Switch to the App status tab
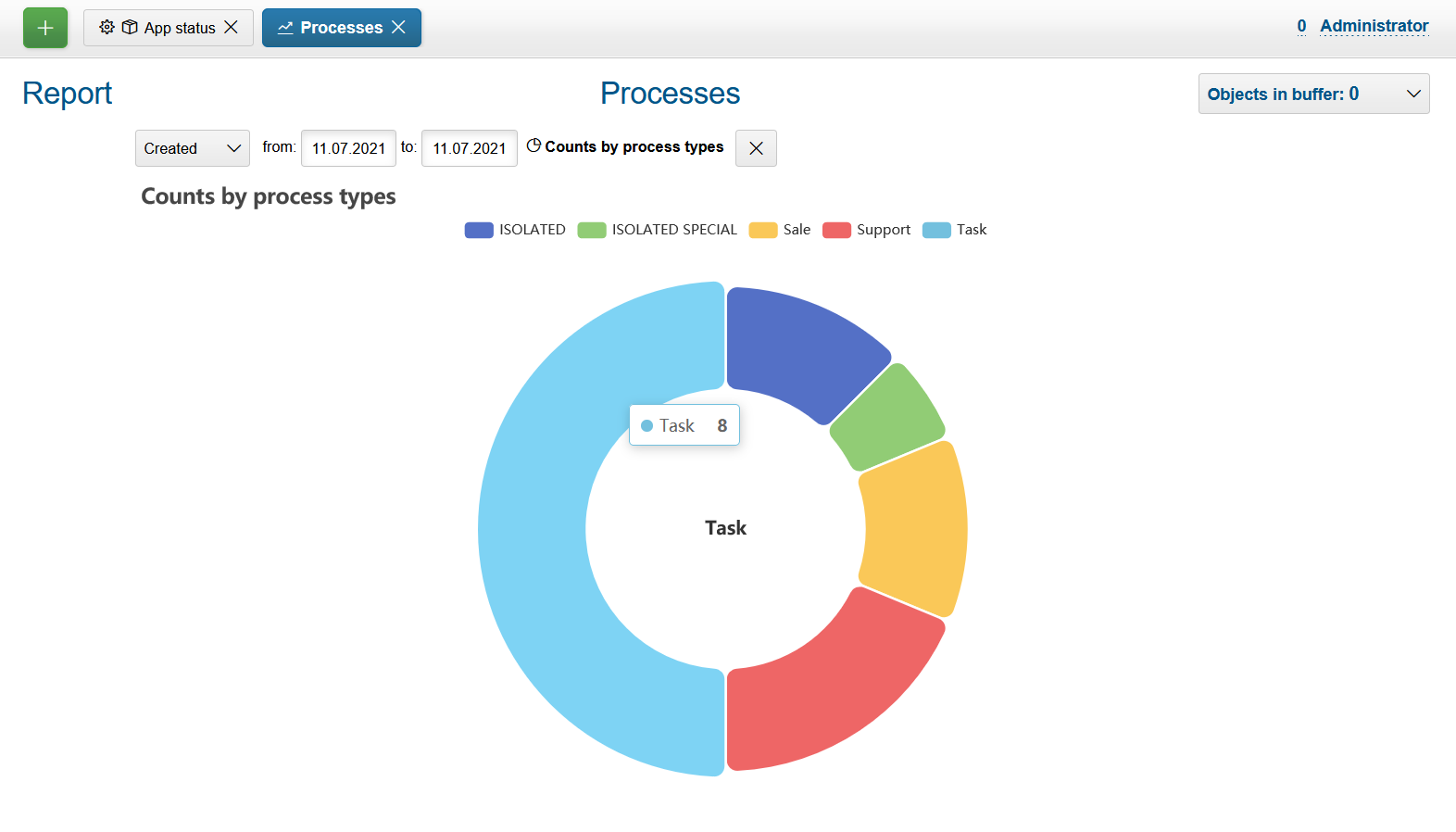Image resolution: width=1456 pixels, height=832 pixels. (x=179, y=28)
